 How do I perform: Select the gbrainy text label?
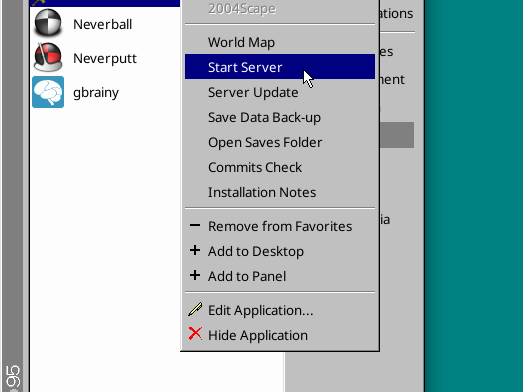tap(96, 93)
